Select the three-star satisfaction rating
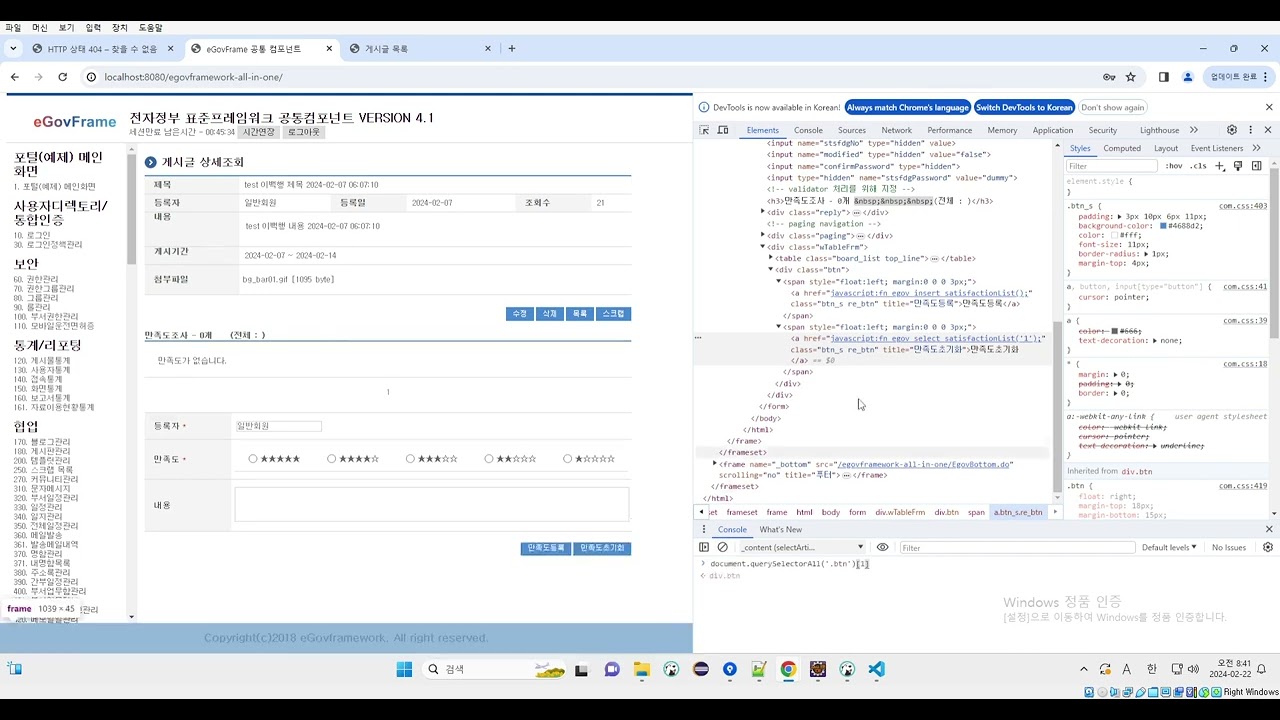This screenshot has width=1280, height=720. pos(410,459)
